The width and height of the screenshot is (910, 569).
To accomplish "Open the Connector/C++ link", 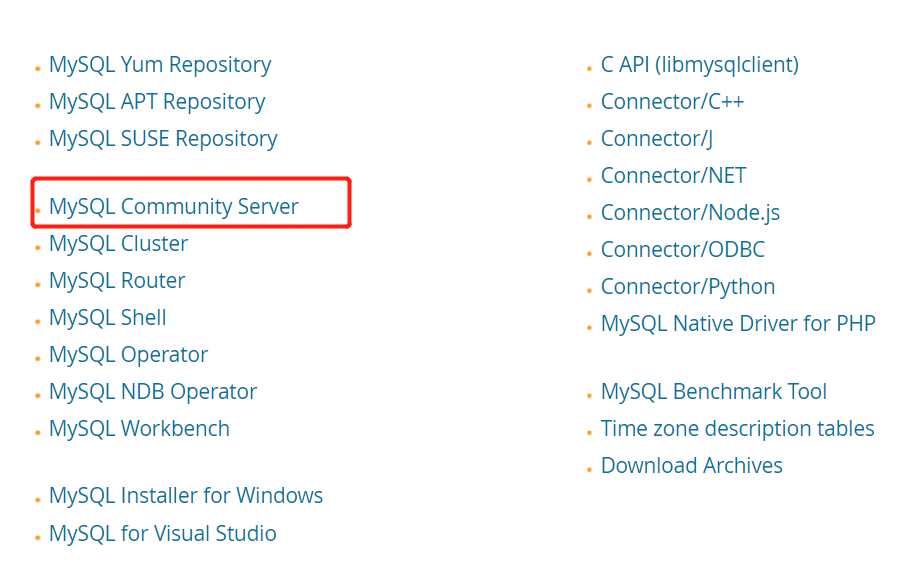I will tap(672, 102).
